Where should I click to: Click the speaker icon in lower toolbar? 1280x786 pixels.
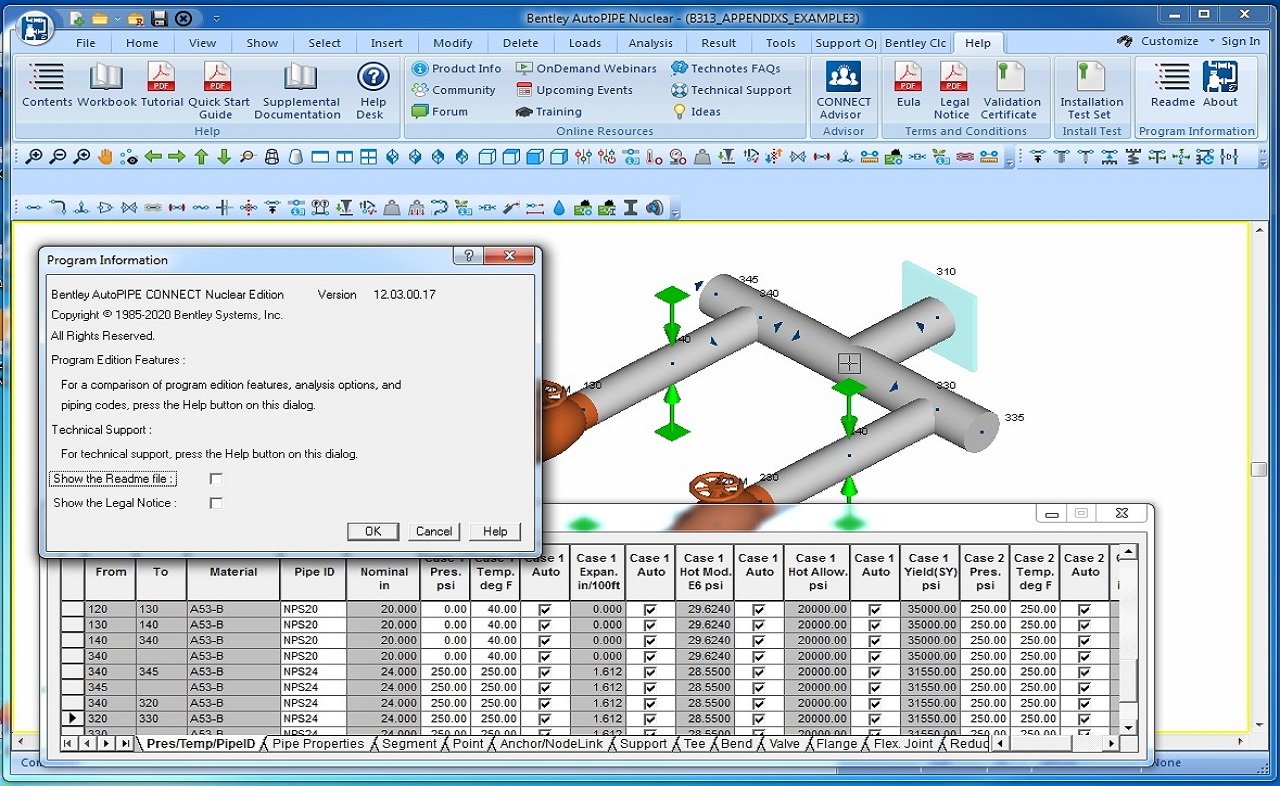(x=655, y=208)
